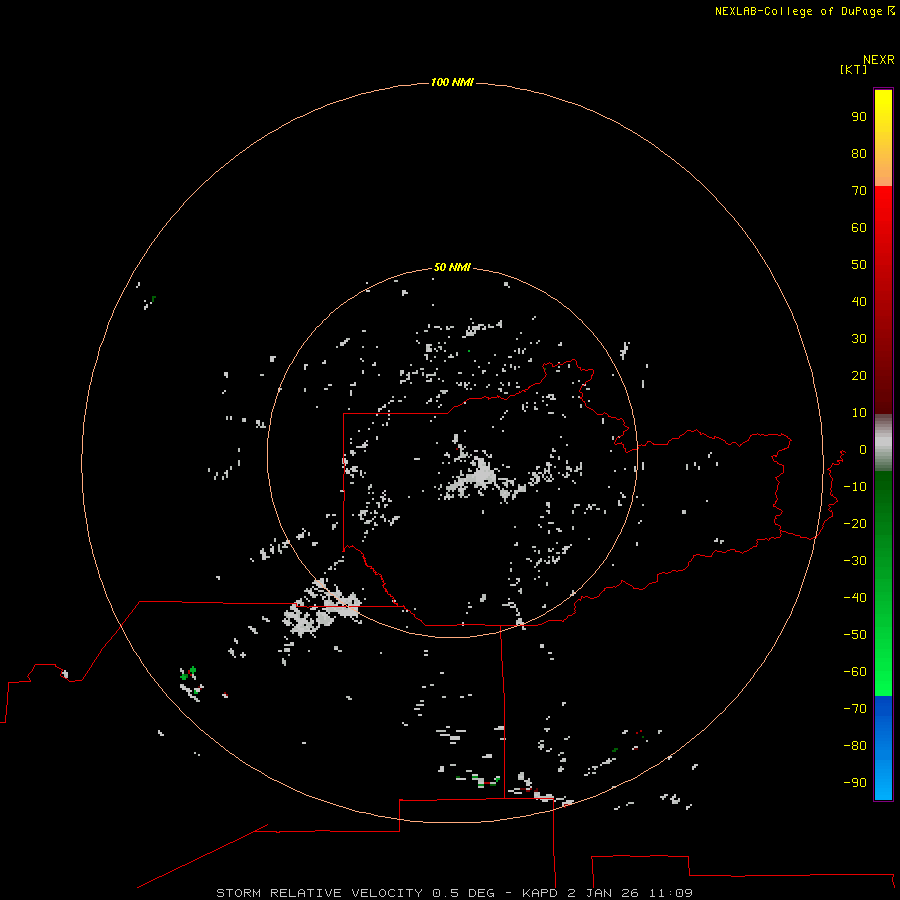Pick the green segment of the color bar

point(883,584)
